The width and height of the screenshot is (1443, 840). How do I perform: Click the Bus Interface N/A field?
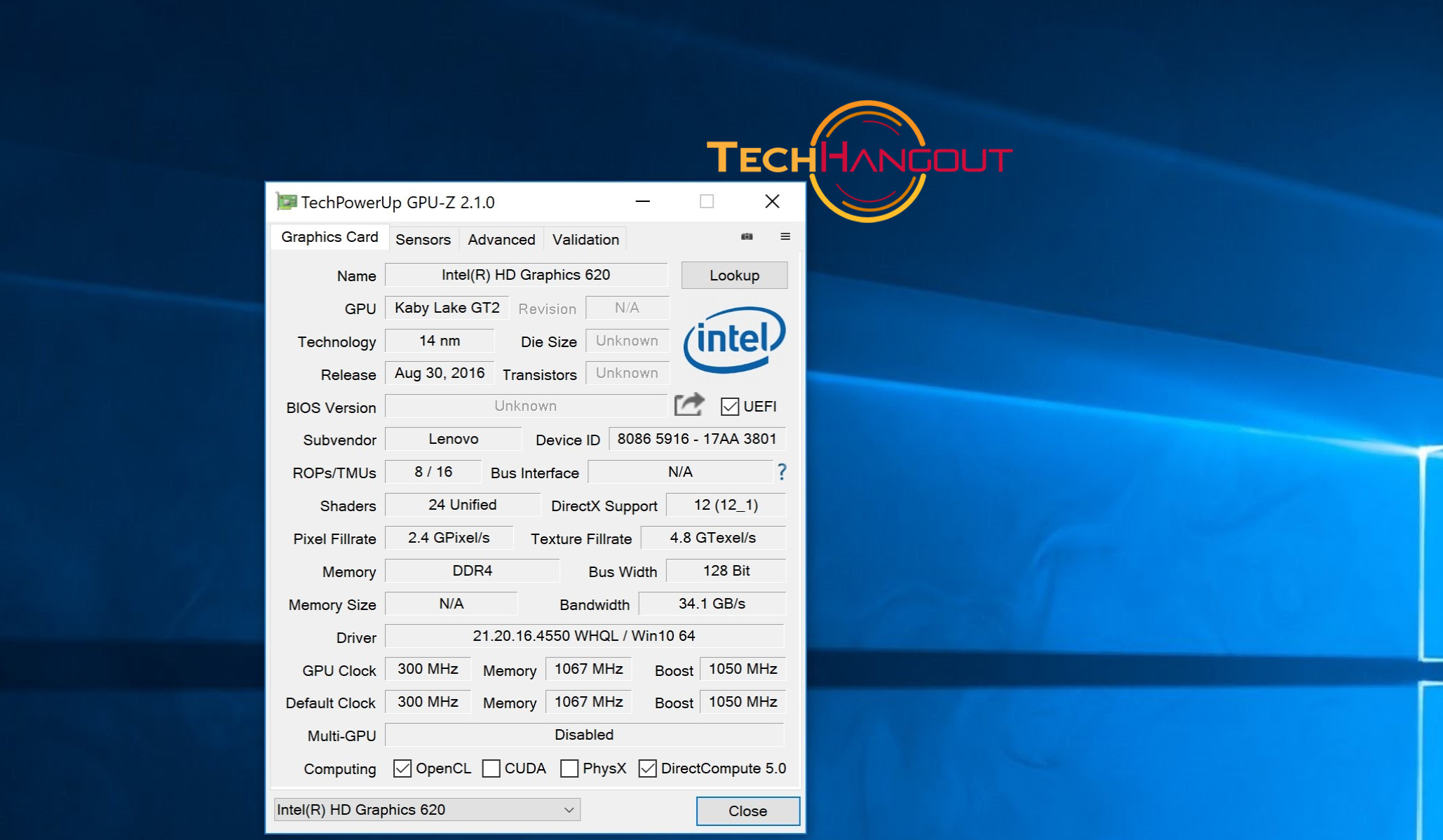click(x=680, y=472)
